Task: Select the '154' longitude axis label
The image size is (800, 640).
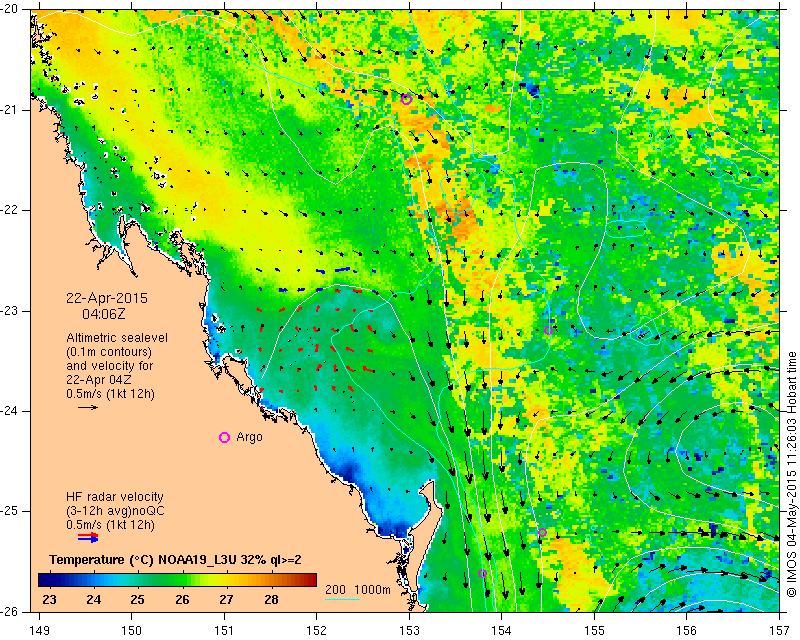Action: 502,631
